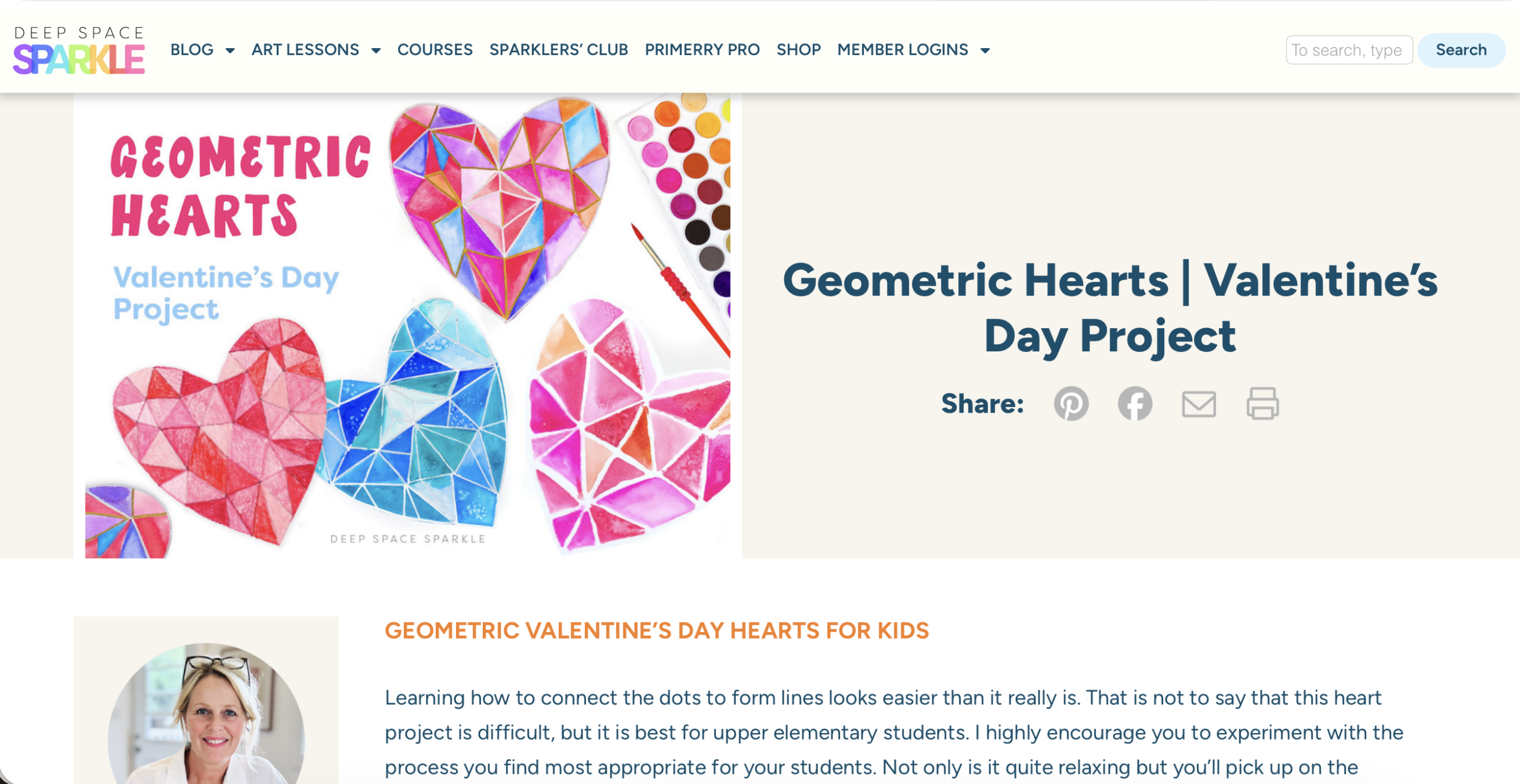Share the post on Pinterest

point(1071,404)
